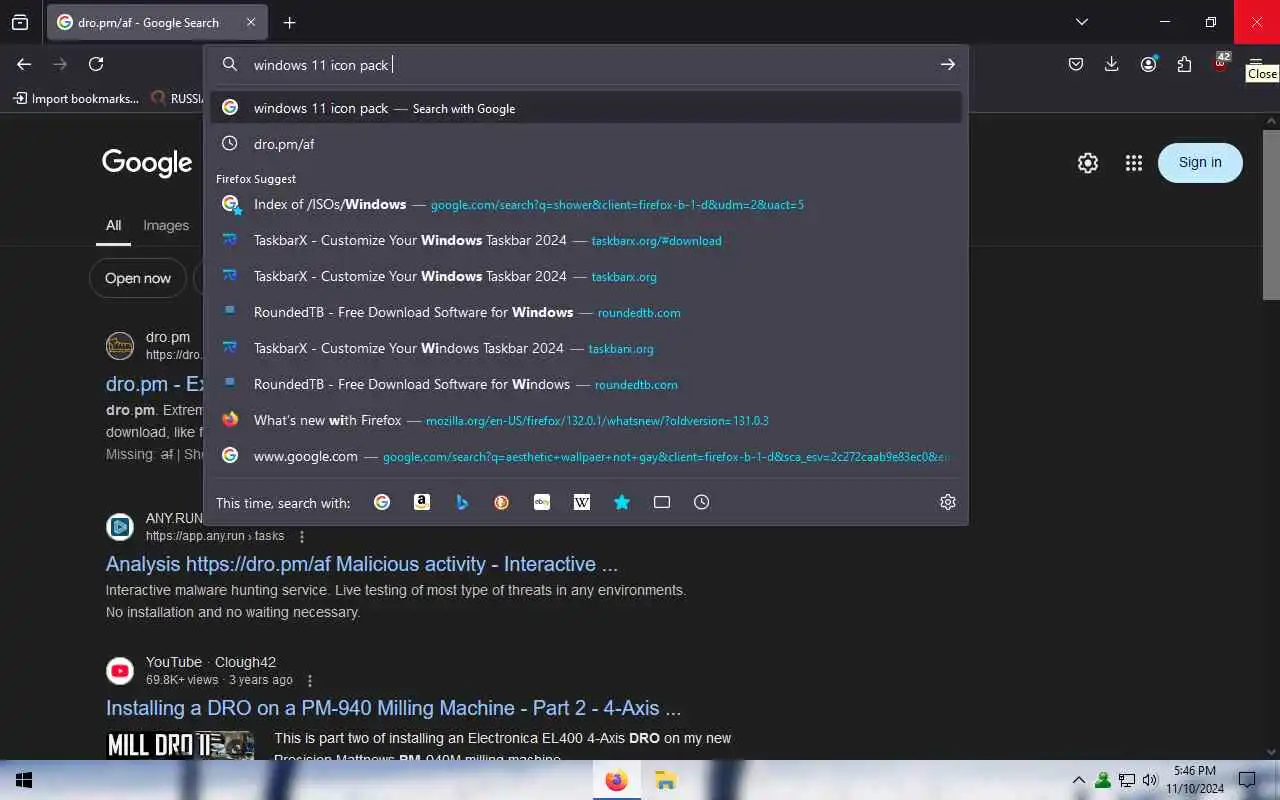This screenshot has width=1280, height=800.
Task: Click the volume speaker icon in tray
Action: pos(1150,780)
